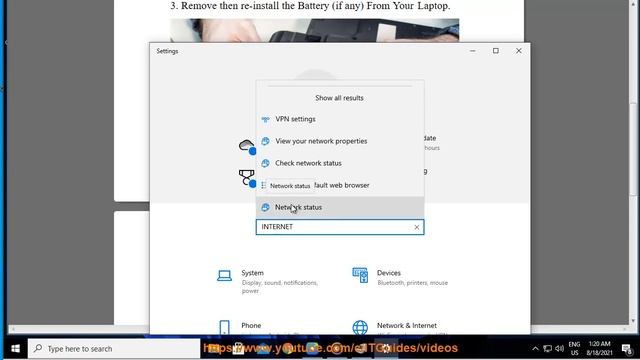Viewport: 640px width, 360px height.
Task: Open the clock showing 1:20 AM
Action: pyautogui.click(x=599, y=349)
